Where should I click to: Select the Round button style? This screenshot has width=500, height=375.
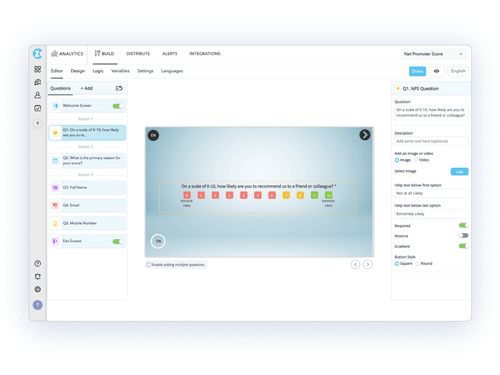coord(417,264)
